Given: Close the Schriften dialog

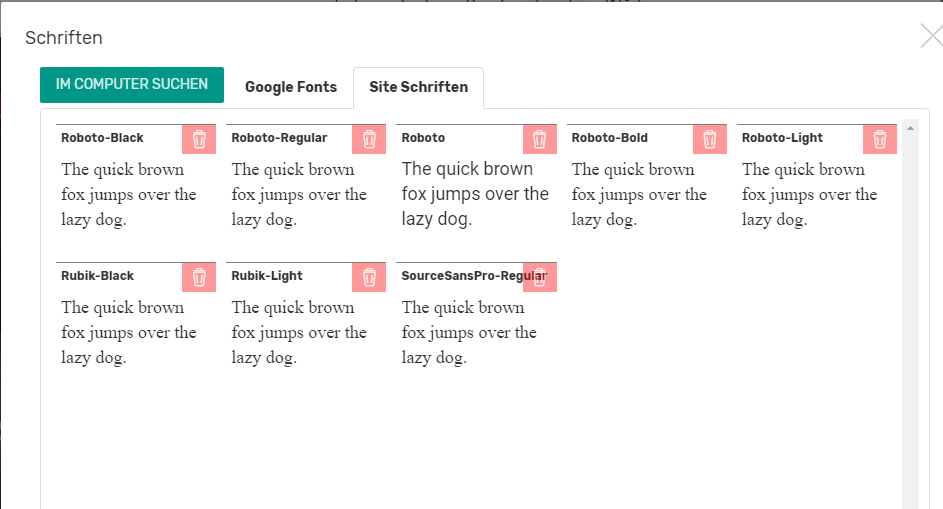Looking at the screenshot, I should [930, 37].
